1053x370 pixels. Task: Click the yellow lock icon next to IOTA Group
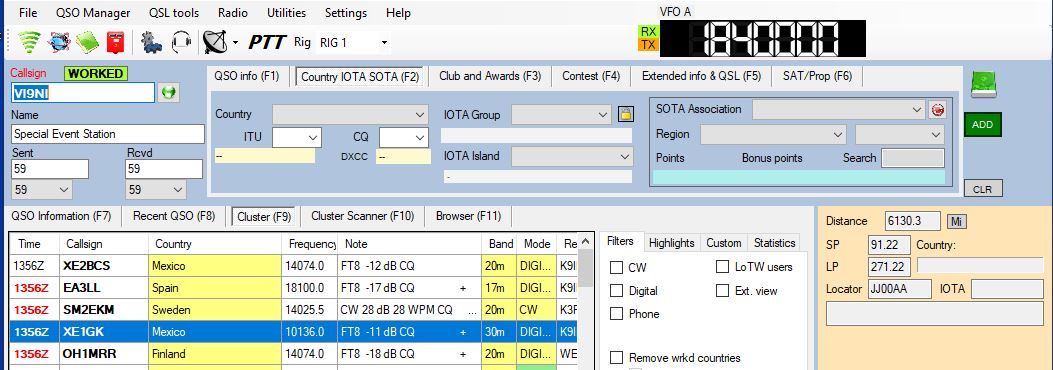tap(625, 114)
